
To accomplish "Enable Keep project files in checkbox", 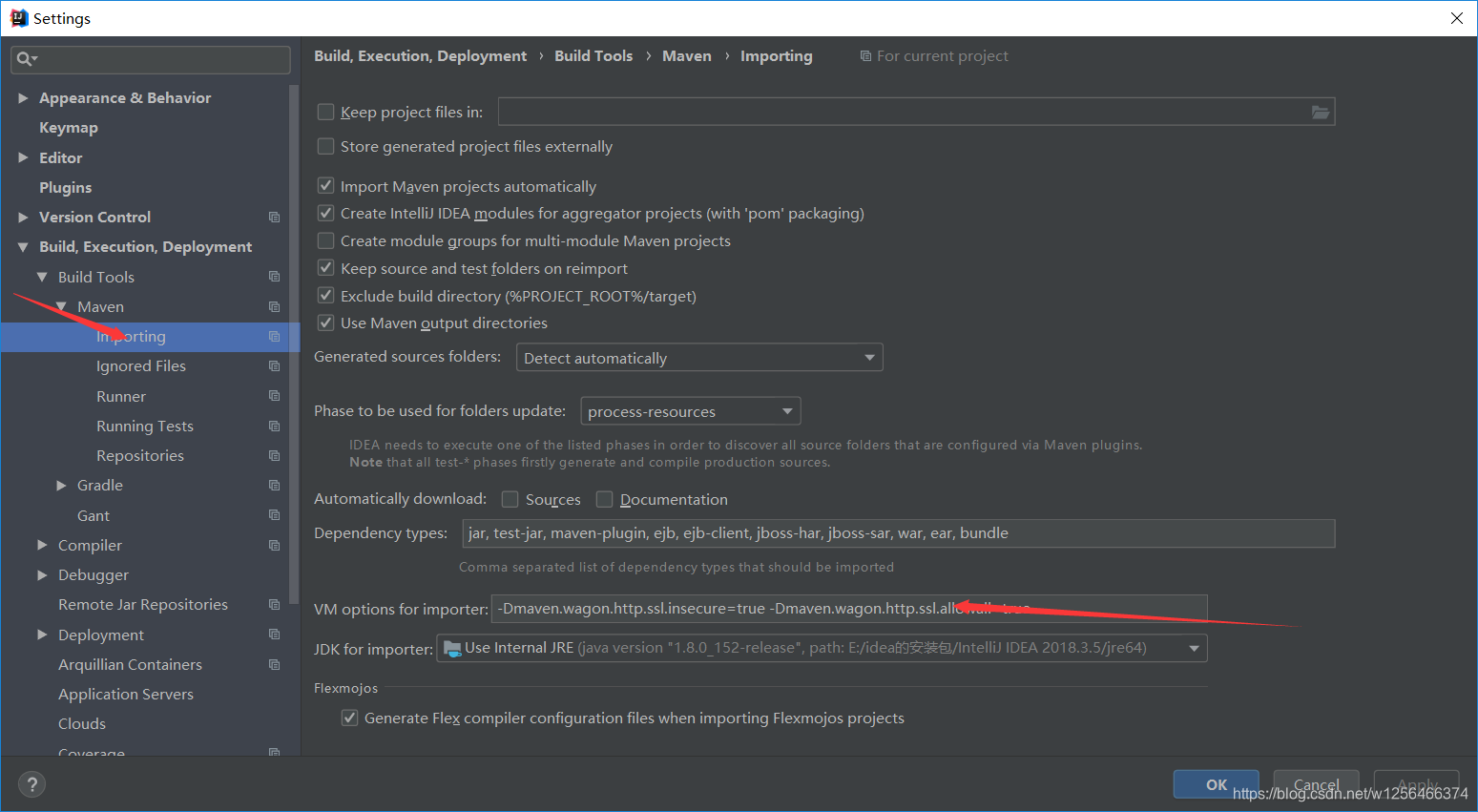I will (x=325, y=112).
